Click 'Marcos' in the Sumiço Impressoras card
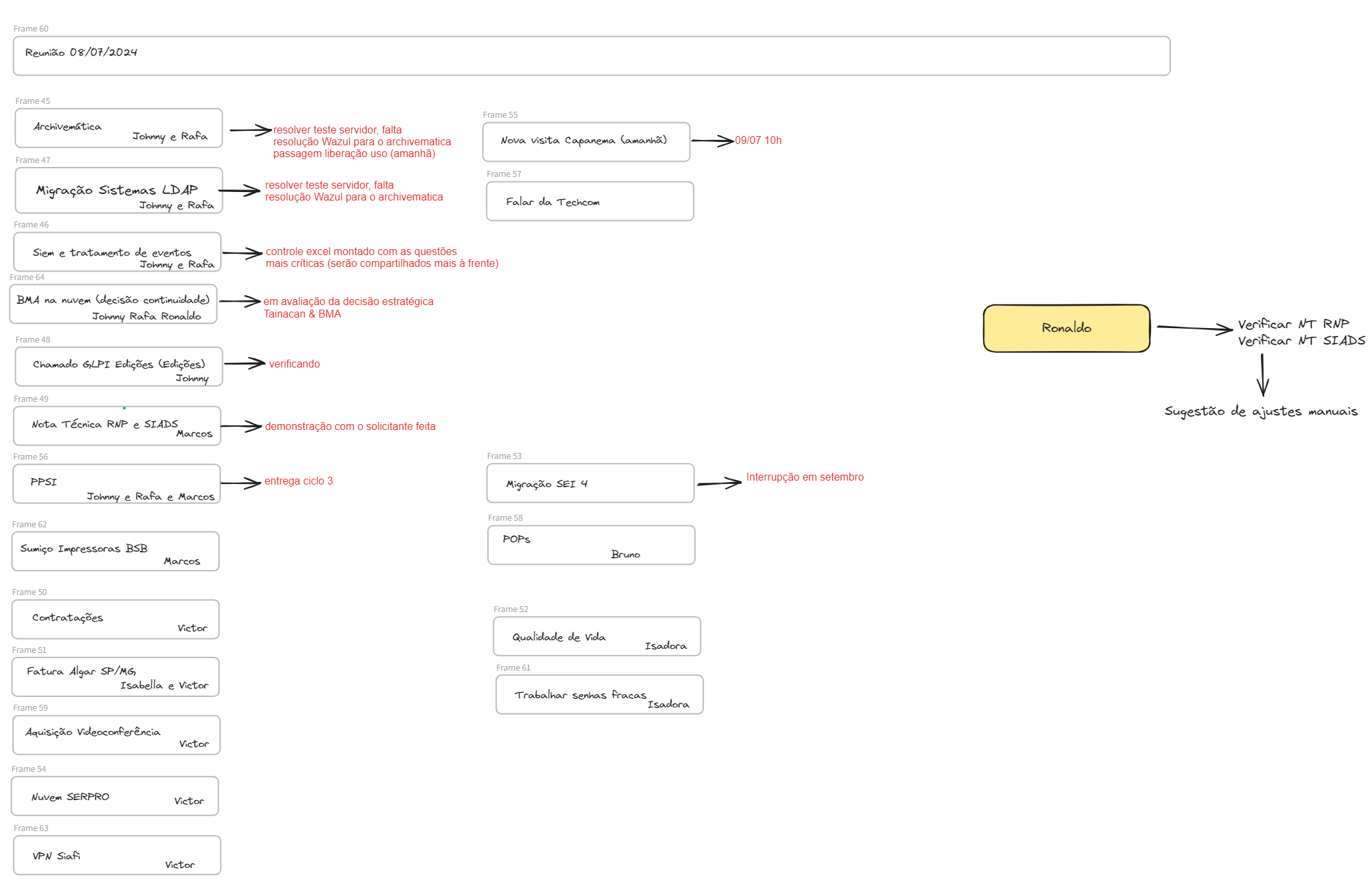This screenshot has width=1372, height=881. 182,561
